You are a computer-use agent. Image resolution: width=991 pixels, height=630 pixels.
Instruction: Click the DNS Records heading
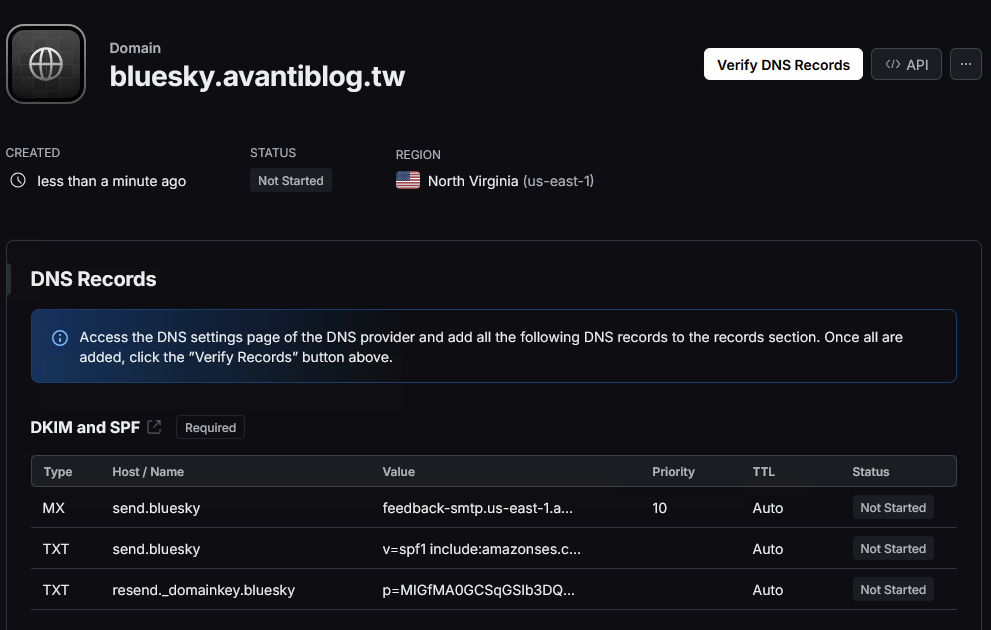click(94, 279)
